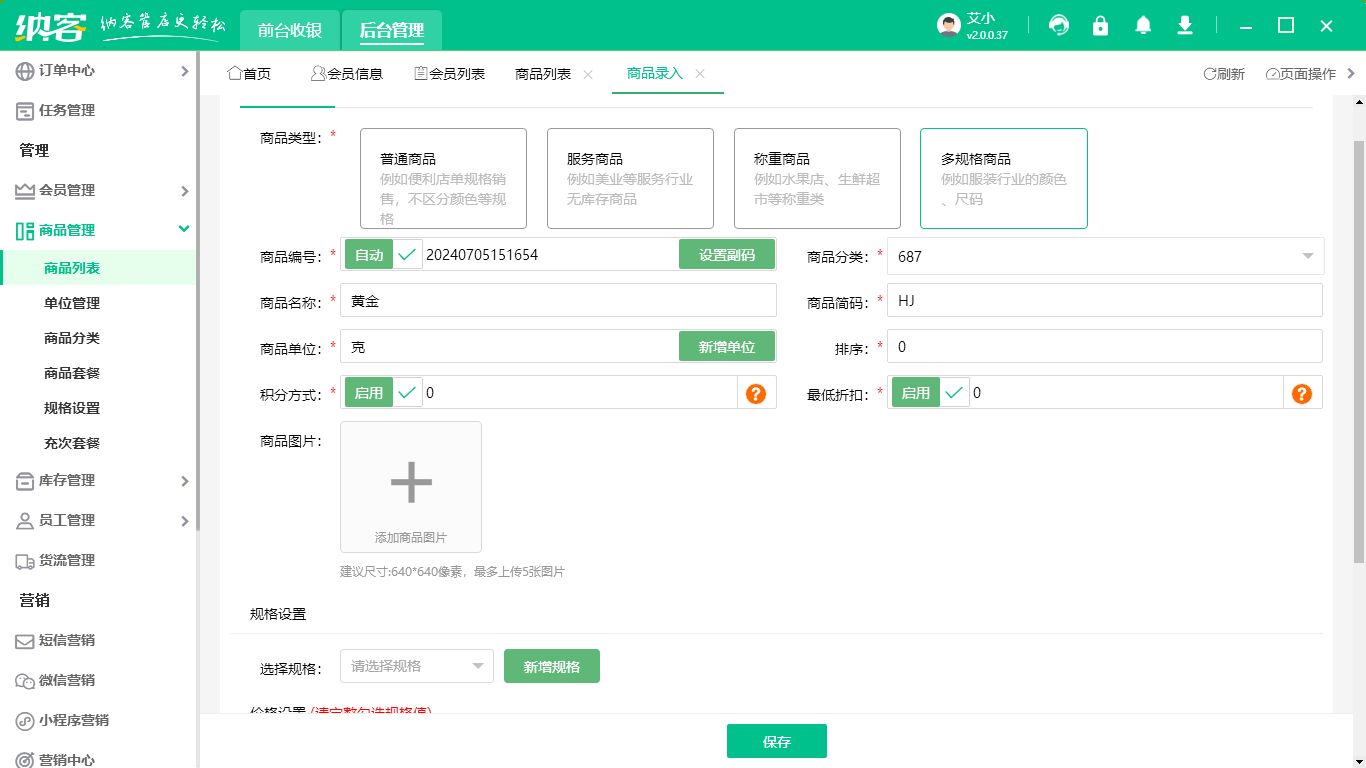Click the help icon beside 积分方式 field
The height and width of the screenshot is (768, 1366).
(756, 393)
